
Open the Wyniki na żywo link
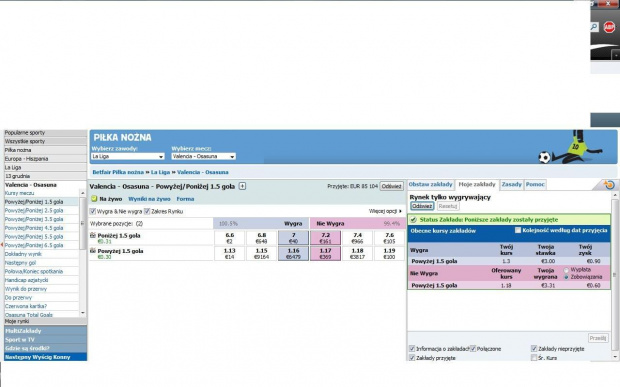tap(149, 199)
